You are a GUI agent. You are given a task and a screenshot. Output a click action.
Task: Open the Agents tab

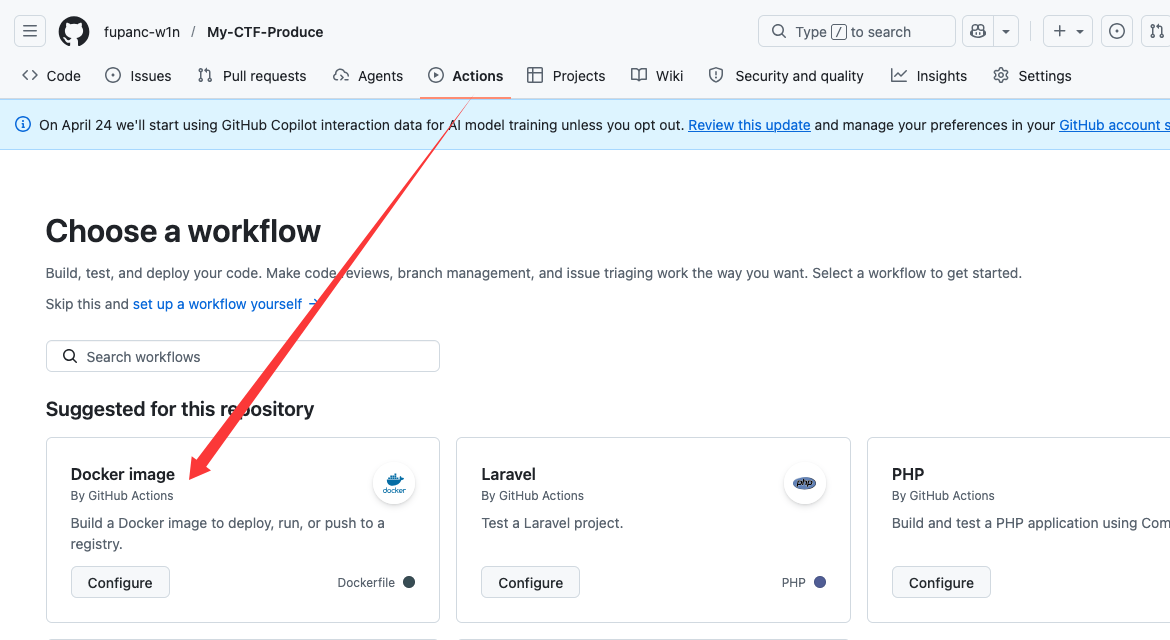tap(368, 75)
